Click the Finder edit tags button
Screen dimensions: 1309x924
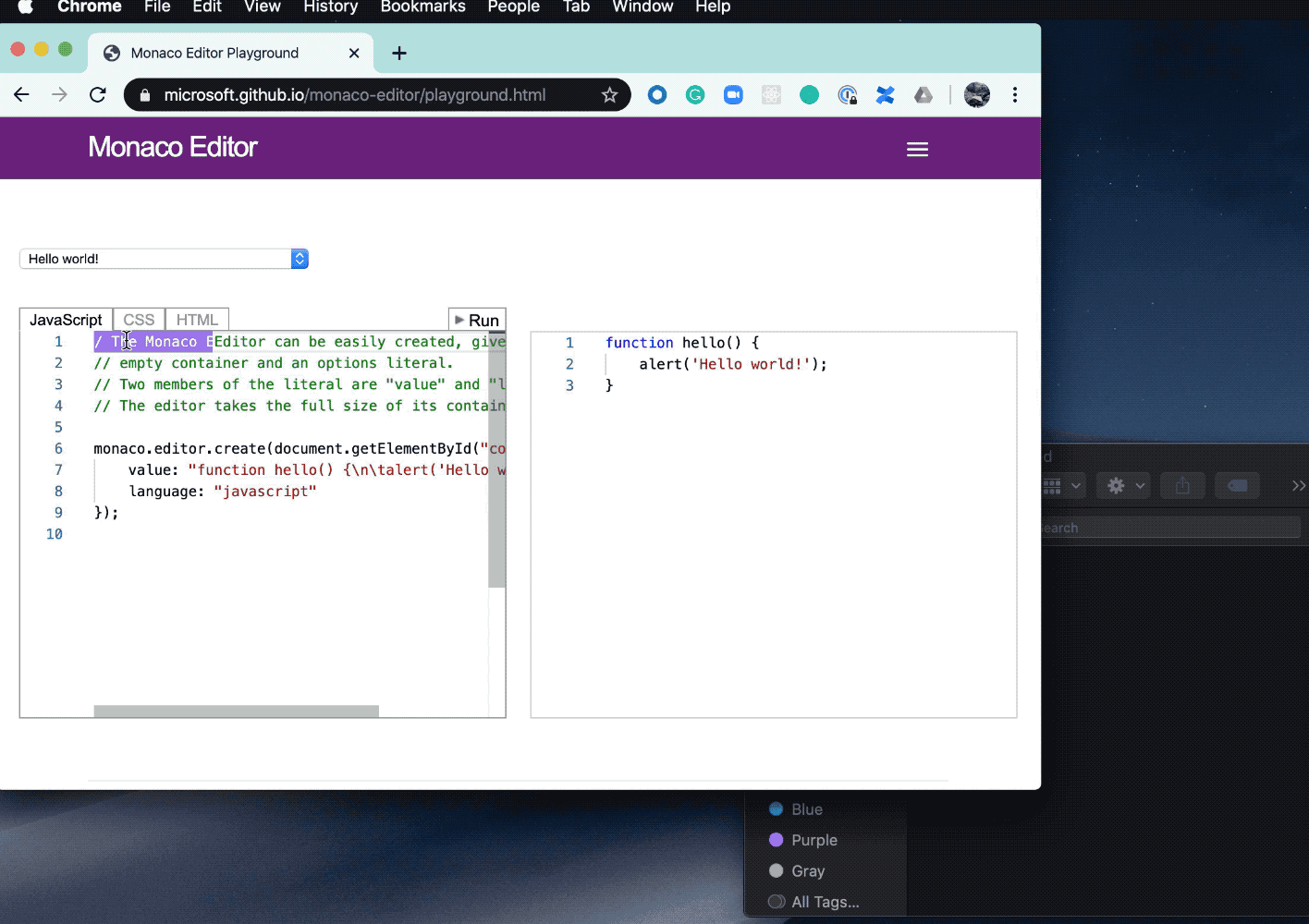pos(1238,485)
